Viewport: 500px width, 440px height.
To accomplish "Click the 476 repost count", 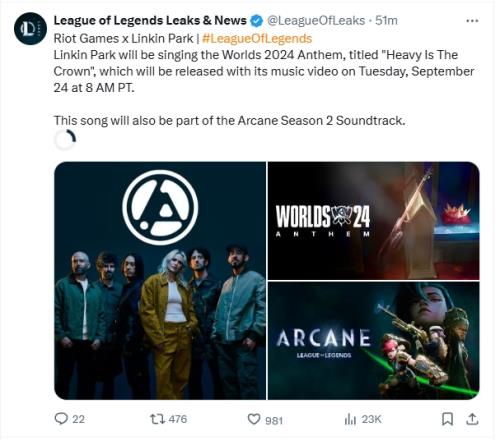I will pyautogui.click(x=178, y=419).
